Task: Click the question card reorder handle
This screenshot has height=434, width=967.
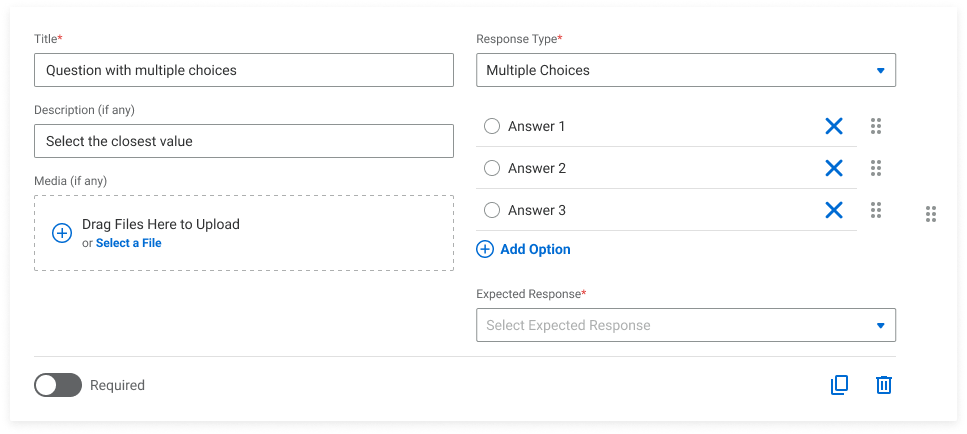Action: 931,214
